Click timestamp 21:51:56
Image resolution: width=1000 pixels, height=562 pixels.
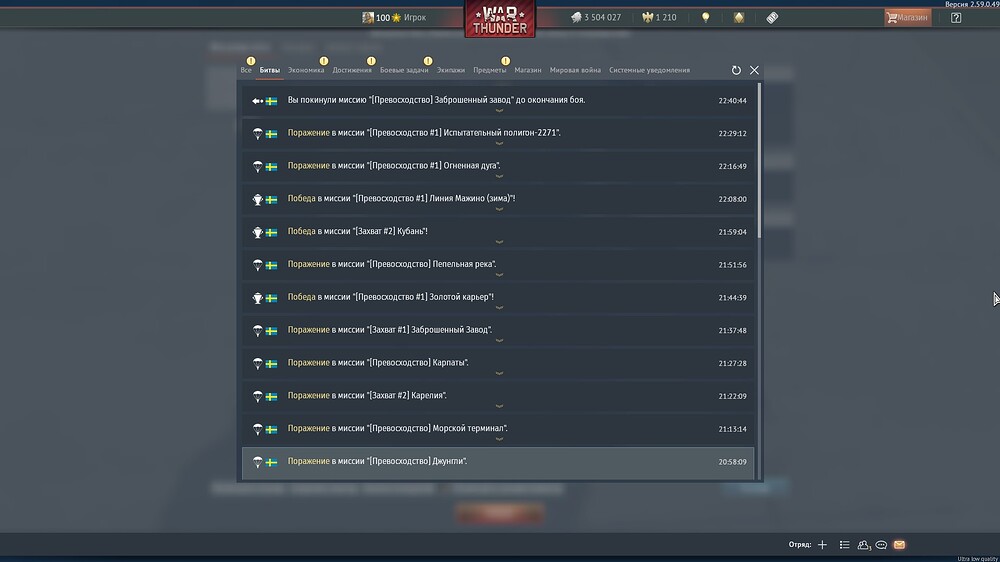click(732, 265)
